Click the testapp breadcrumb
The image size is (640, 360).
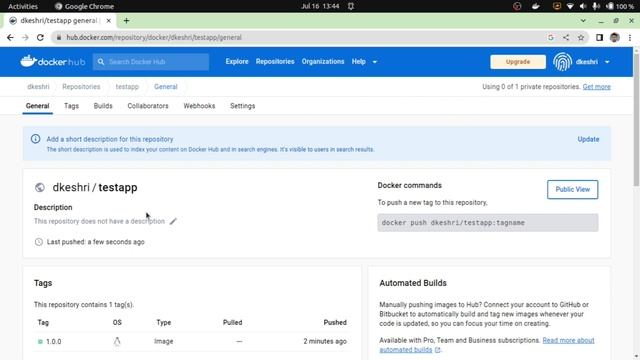tap(127, 87)
